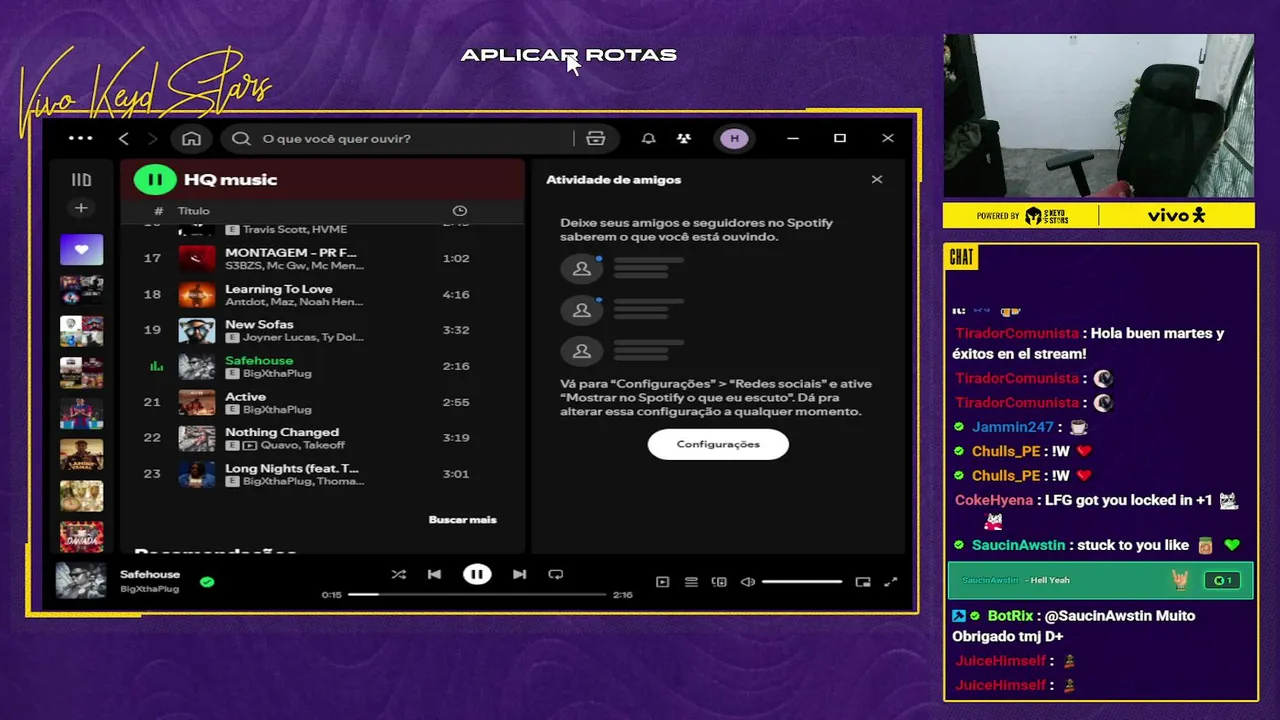1280x720 pixels.
Task: Click chat username 'CokeHyena'
Action: (x=993, y=500)
